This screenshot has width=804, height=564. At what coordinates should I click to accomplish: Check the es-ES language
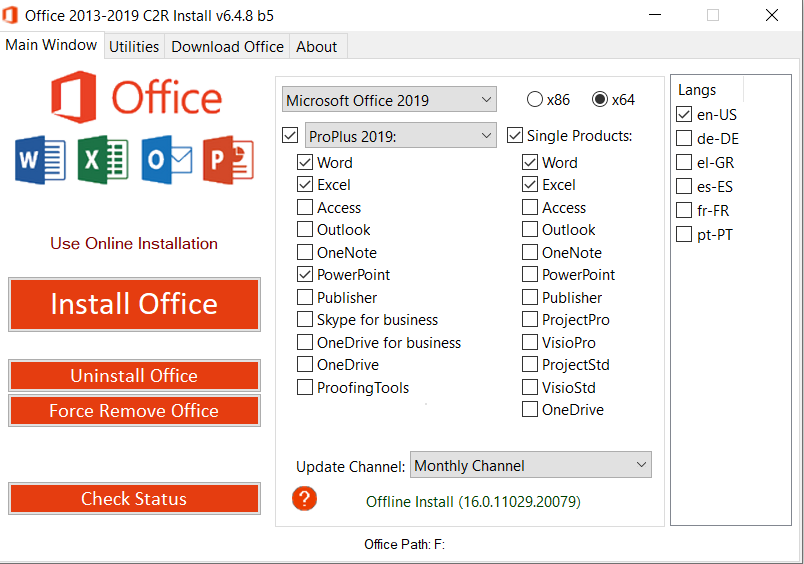click(684, 186)
